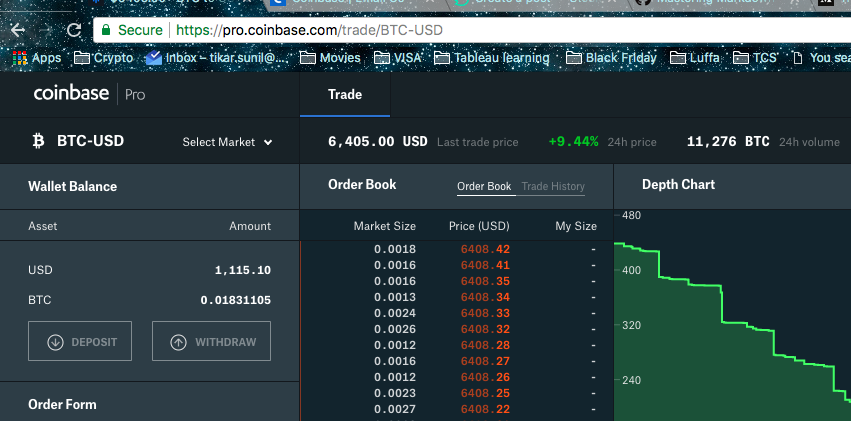Select order book price 6408.42

coord(485,250)
